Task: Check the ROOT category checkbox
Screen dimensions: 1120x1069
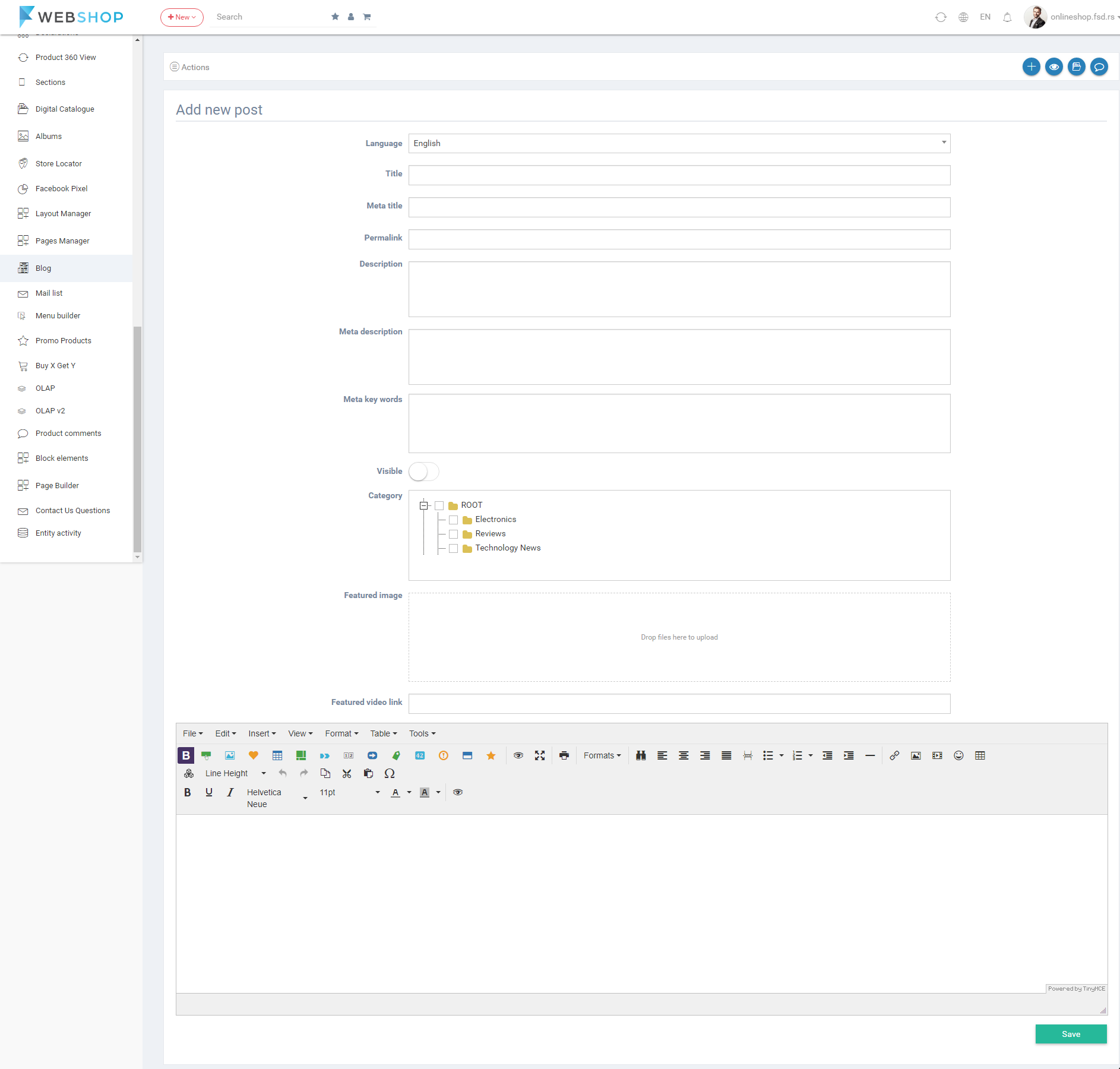Action: tap(439, 505)
